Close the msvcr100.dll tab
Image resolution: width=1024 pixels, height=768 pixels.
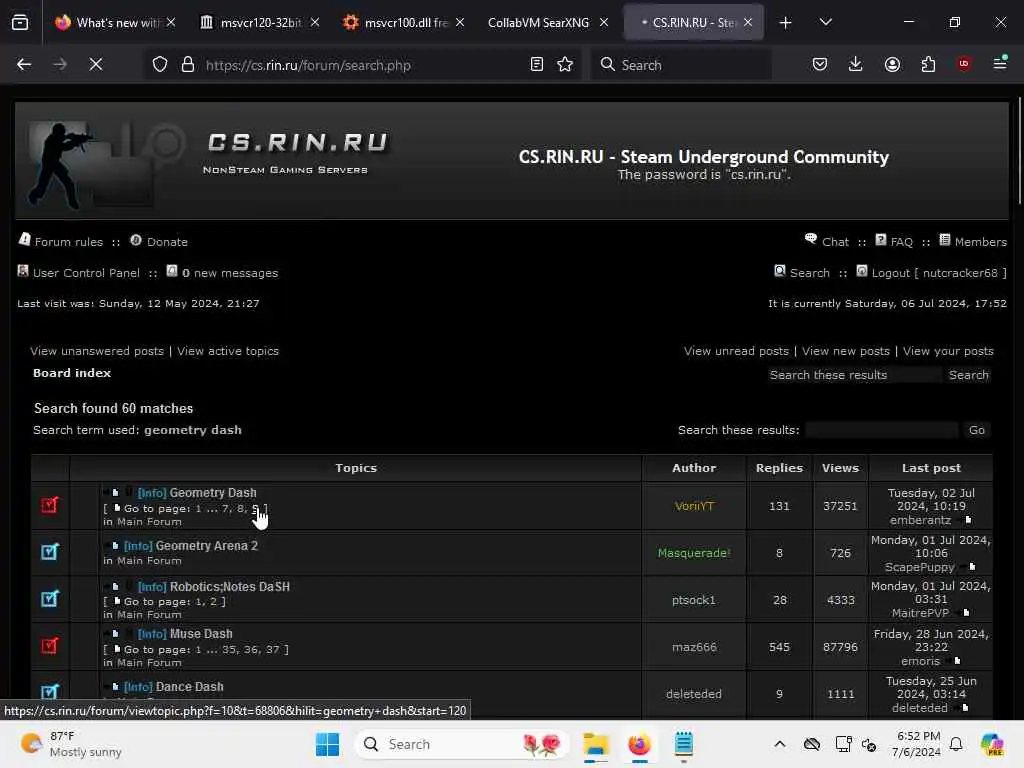460,23
